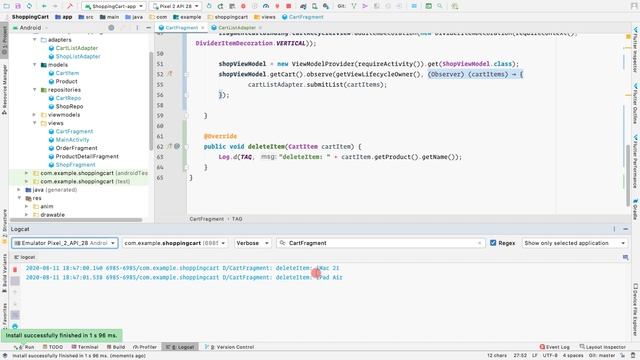Open ShopListAdapter in the project tree

point(78,56)
